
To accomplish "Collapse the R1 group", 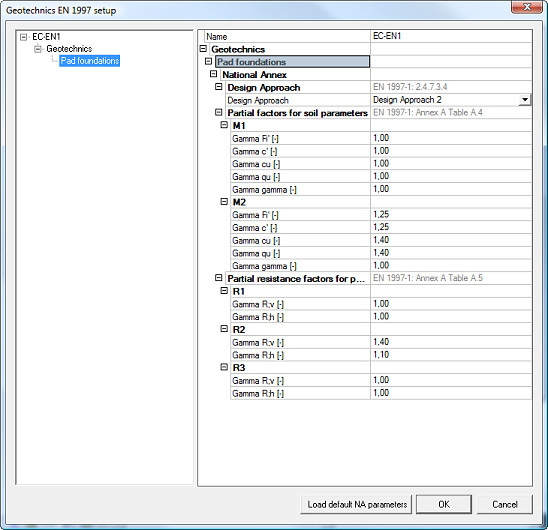I will [224, 291].
